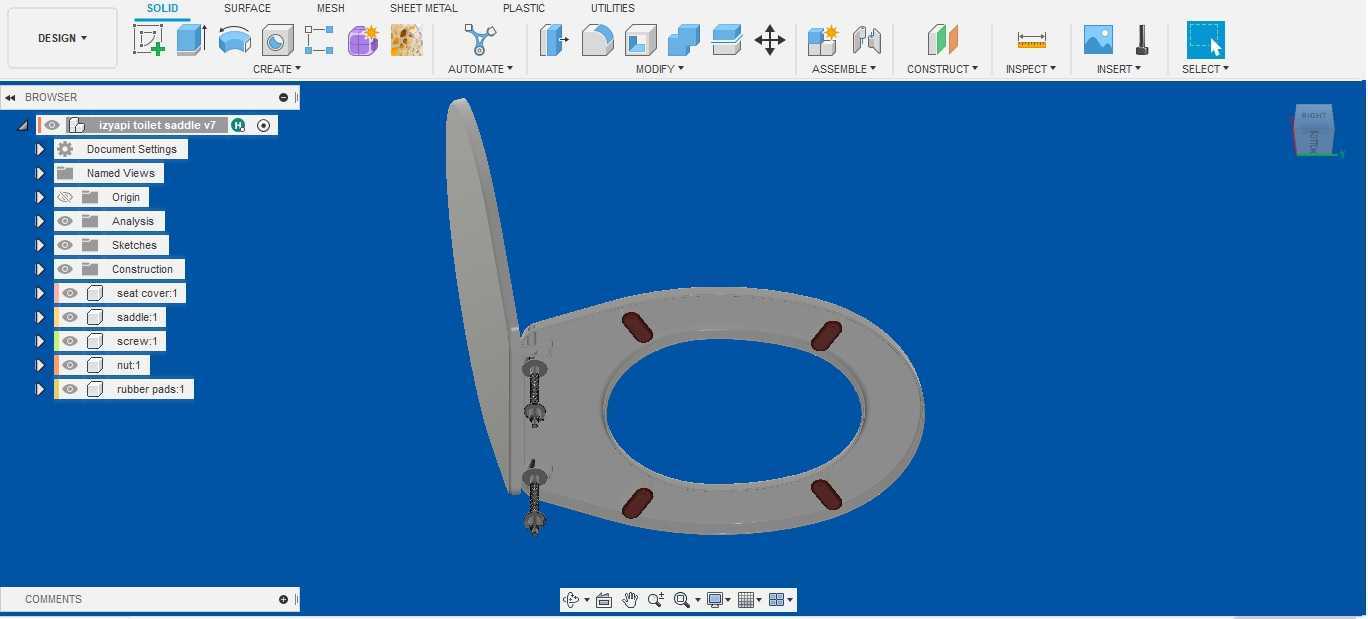
Task: Expand the seat cover:1 node
Action: 40,293
